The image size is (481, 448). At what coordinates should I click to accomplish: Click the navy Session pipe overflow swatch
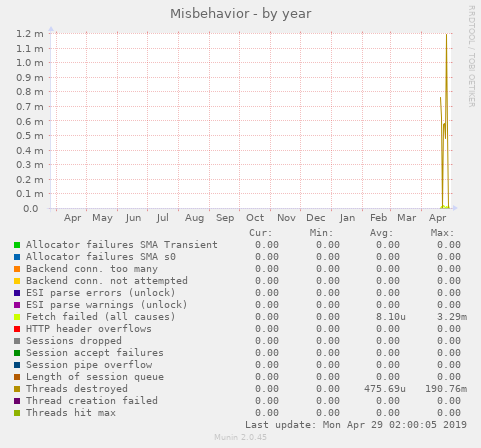(x=17, y=365)
